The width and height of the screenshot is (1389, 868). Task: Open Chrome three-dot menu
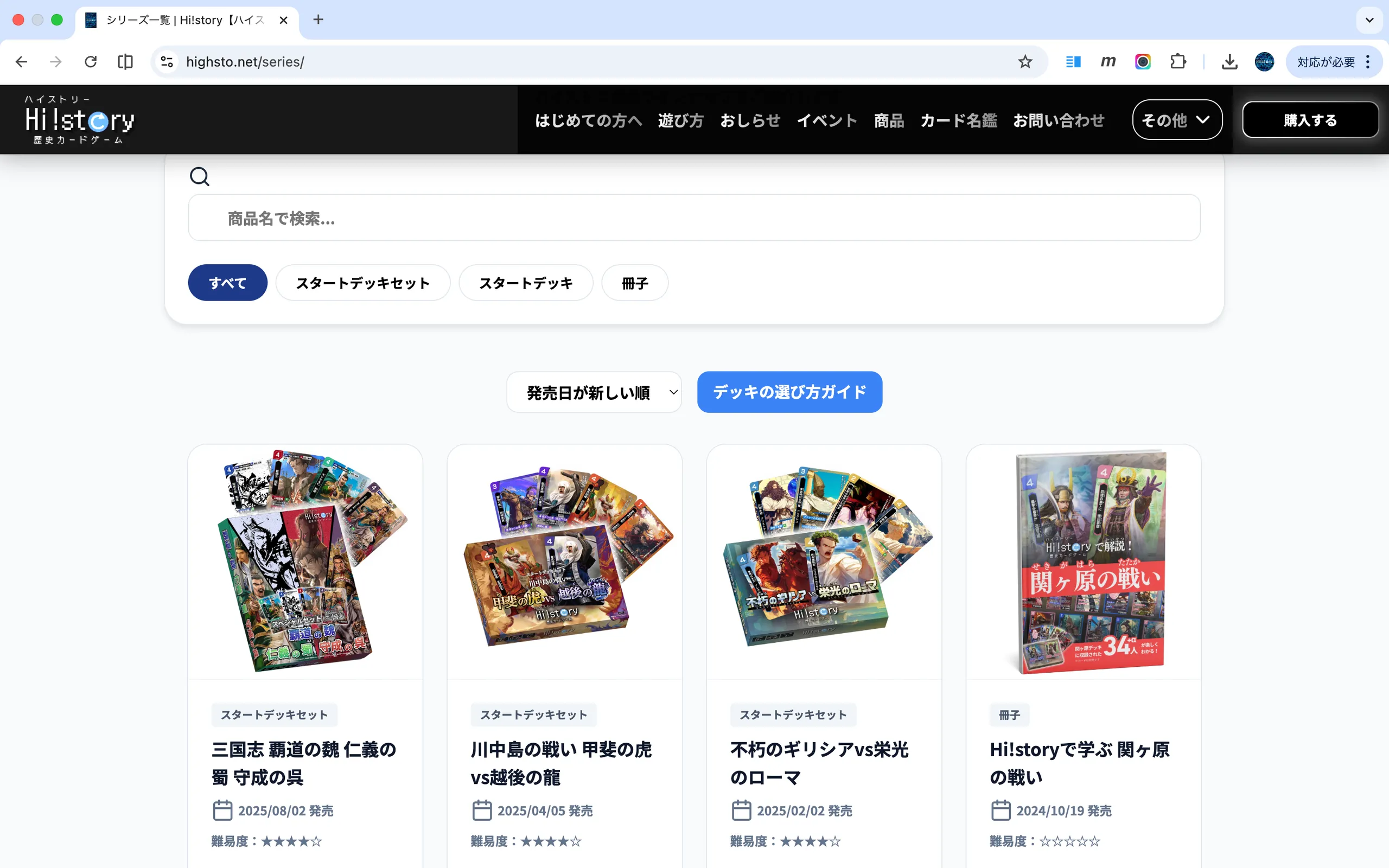(x=1368, y=61)
